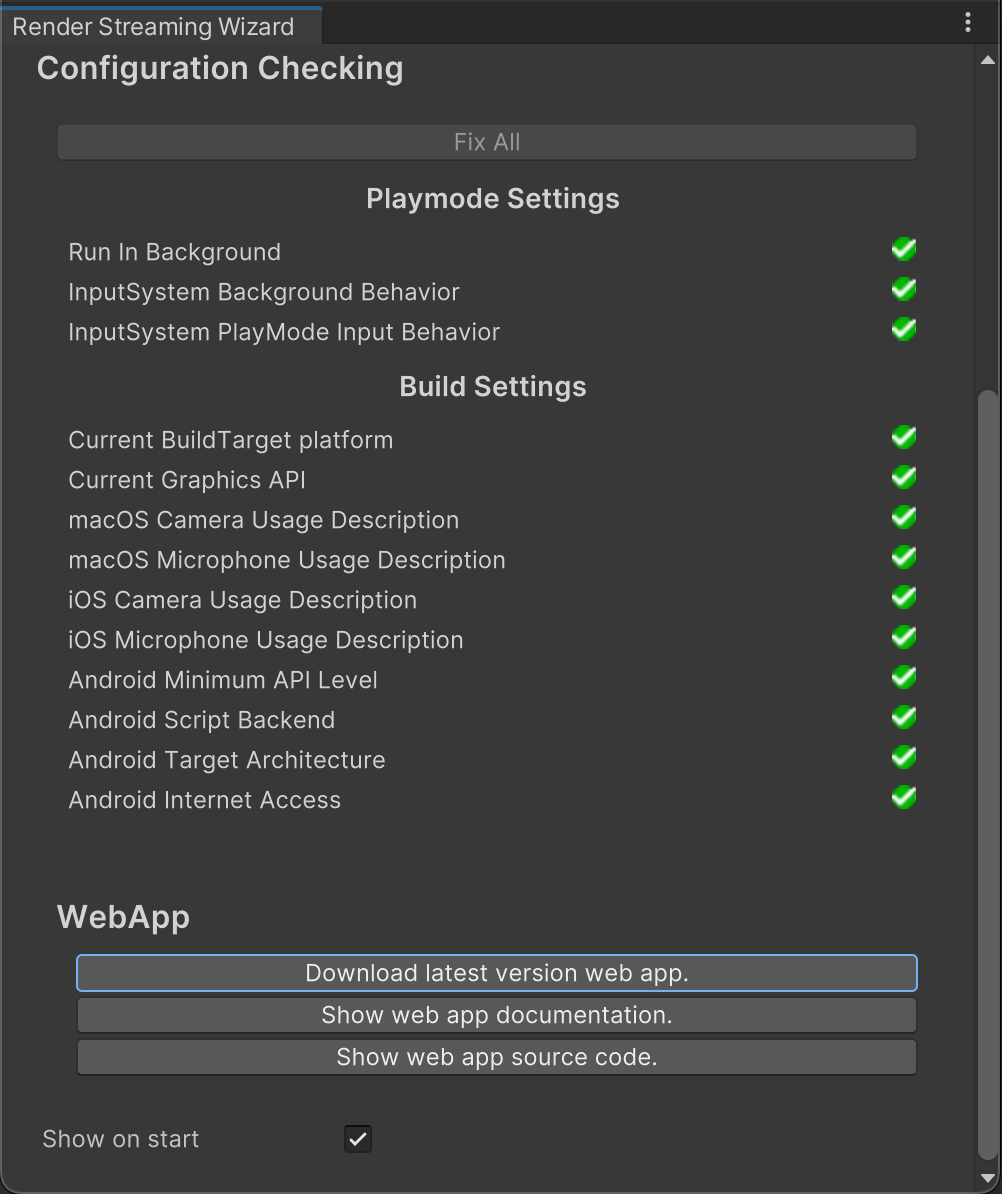Click the Current Graphics API status checkmark
Viewport: 1002px width, 1194px height.
904,478
